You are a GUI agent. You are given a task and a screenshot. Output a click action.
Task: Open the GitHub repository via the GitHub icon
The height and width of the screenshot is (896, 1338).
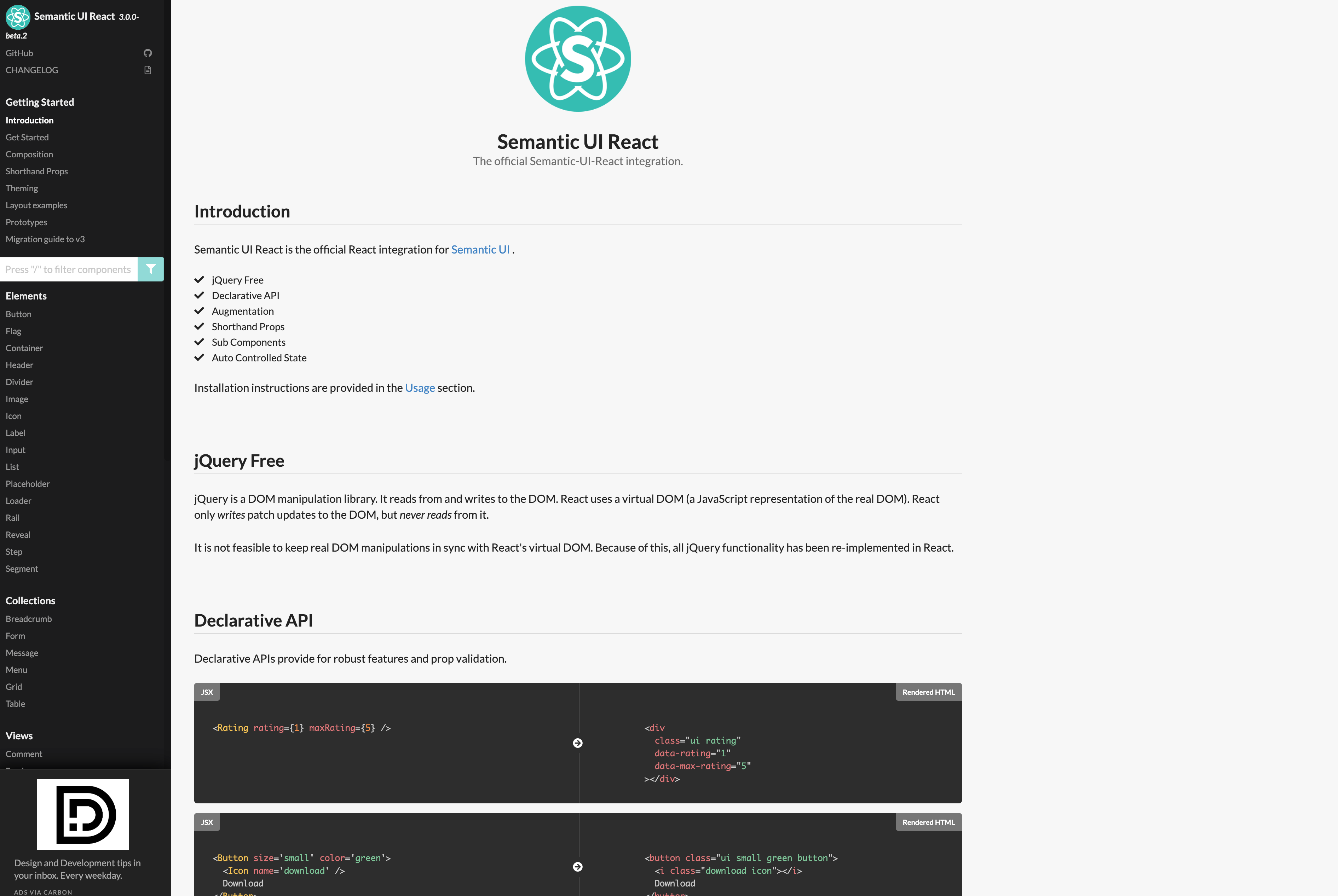[148, 53]
